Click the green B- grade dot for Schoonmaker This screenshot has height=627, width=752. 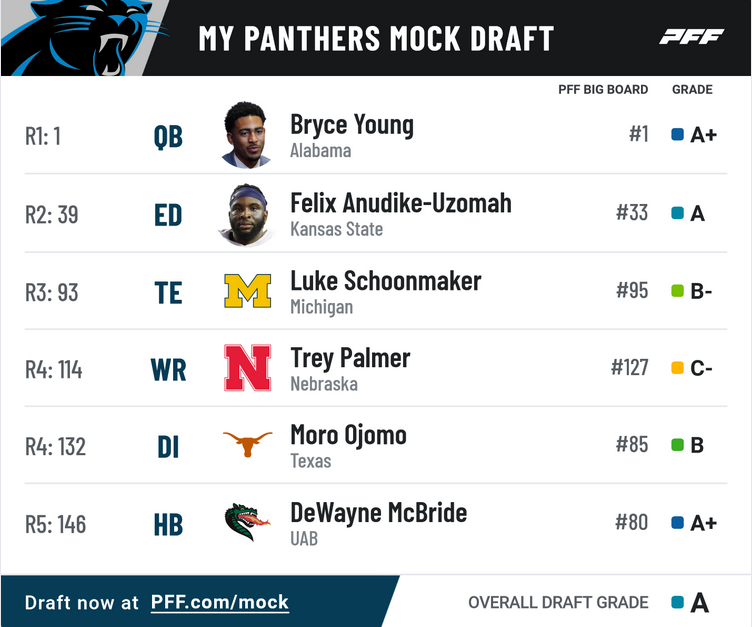pos(677,291)
